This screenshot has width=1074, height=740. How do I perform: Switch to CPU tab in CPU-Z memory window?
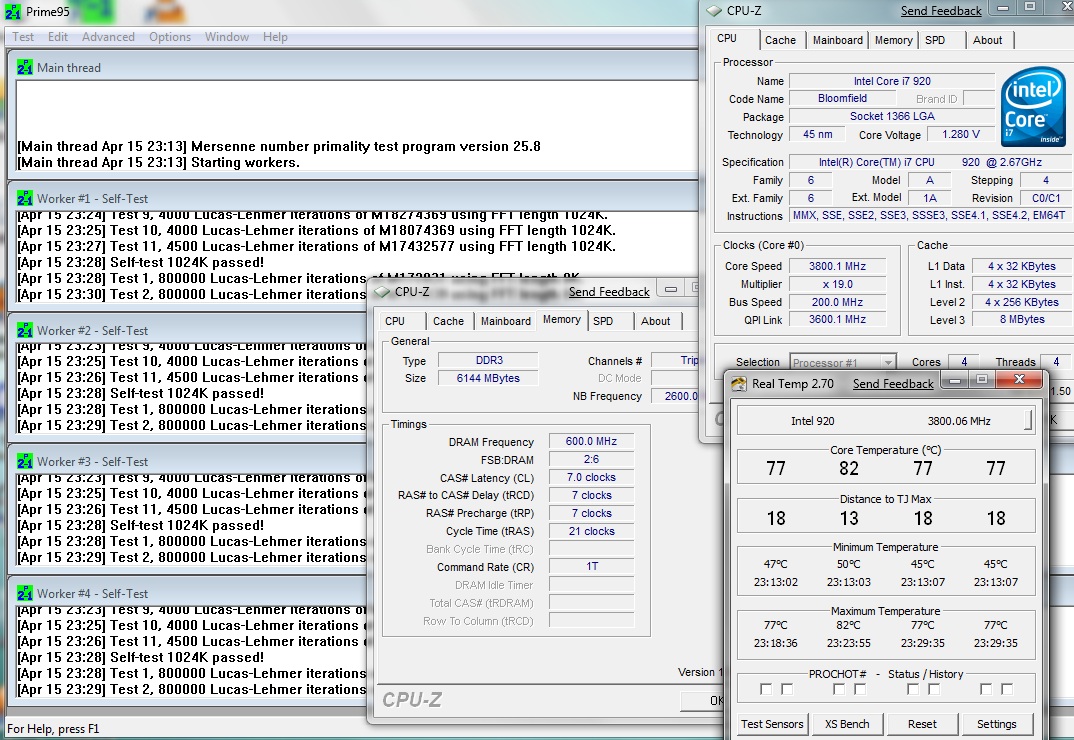395,321
